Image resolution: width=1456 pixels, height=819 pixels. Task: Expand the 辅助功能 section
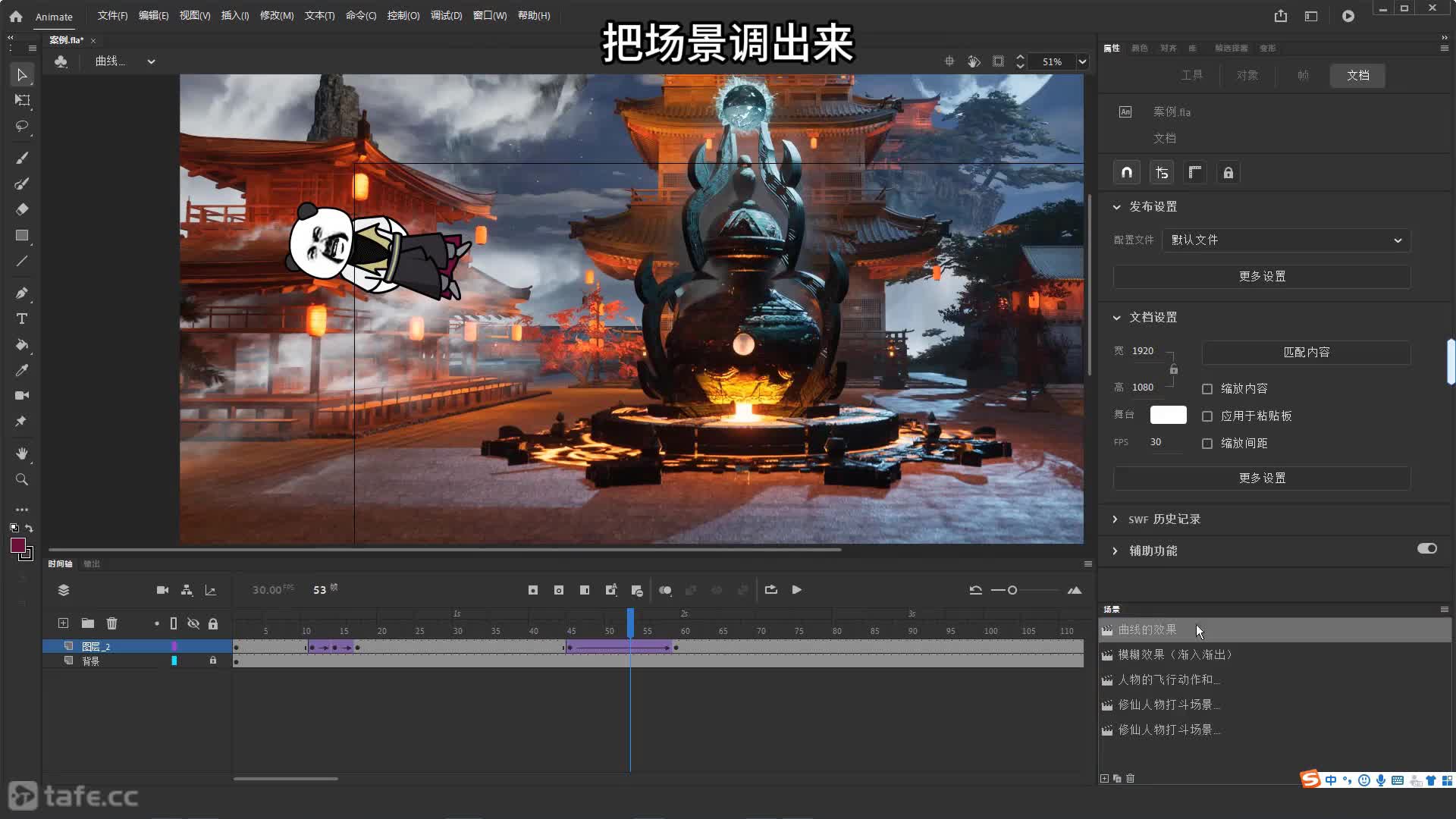click(1116, 551)
